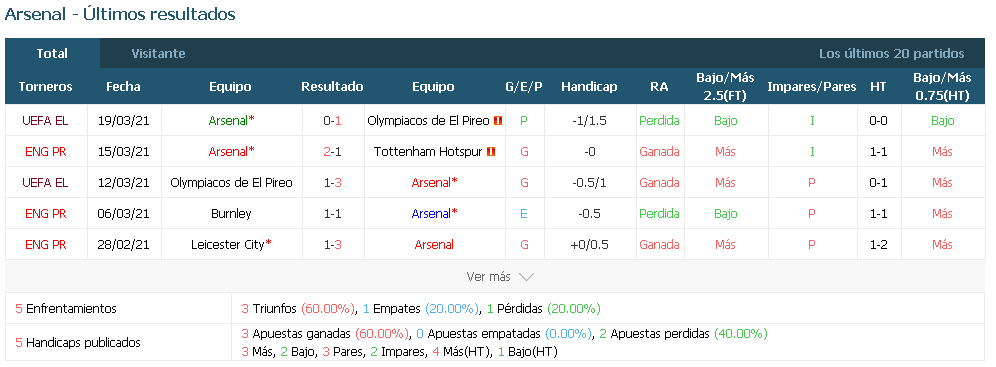
Task: Open UEFA EL tournament in first row
Action: click(45, 121)
